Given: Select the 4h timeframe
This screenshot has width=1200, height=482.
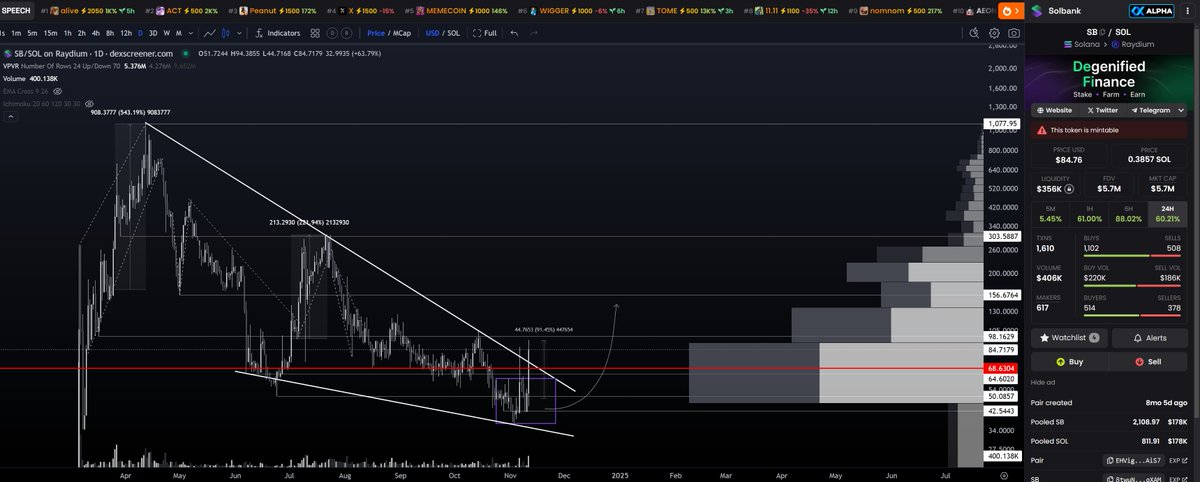Looking at the screenshot, I should [x=96, y=33].
